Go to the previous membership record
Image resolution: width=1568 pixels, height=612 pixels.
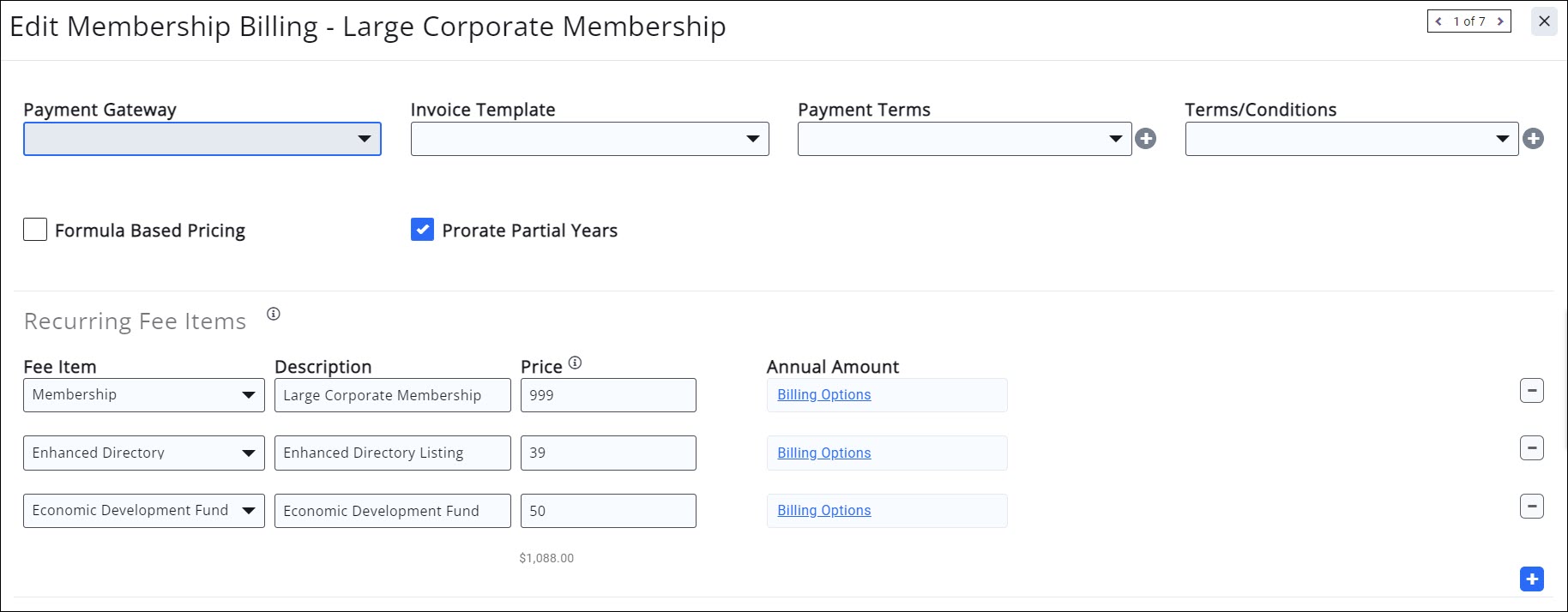coord(1438,21)
